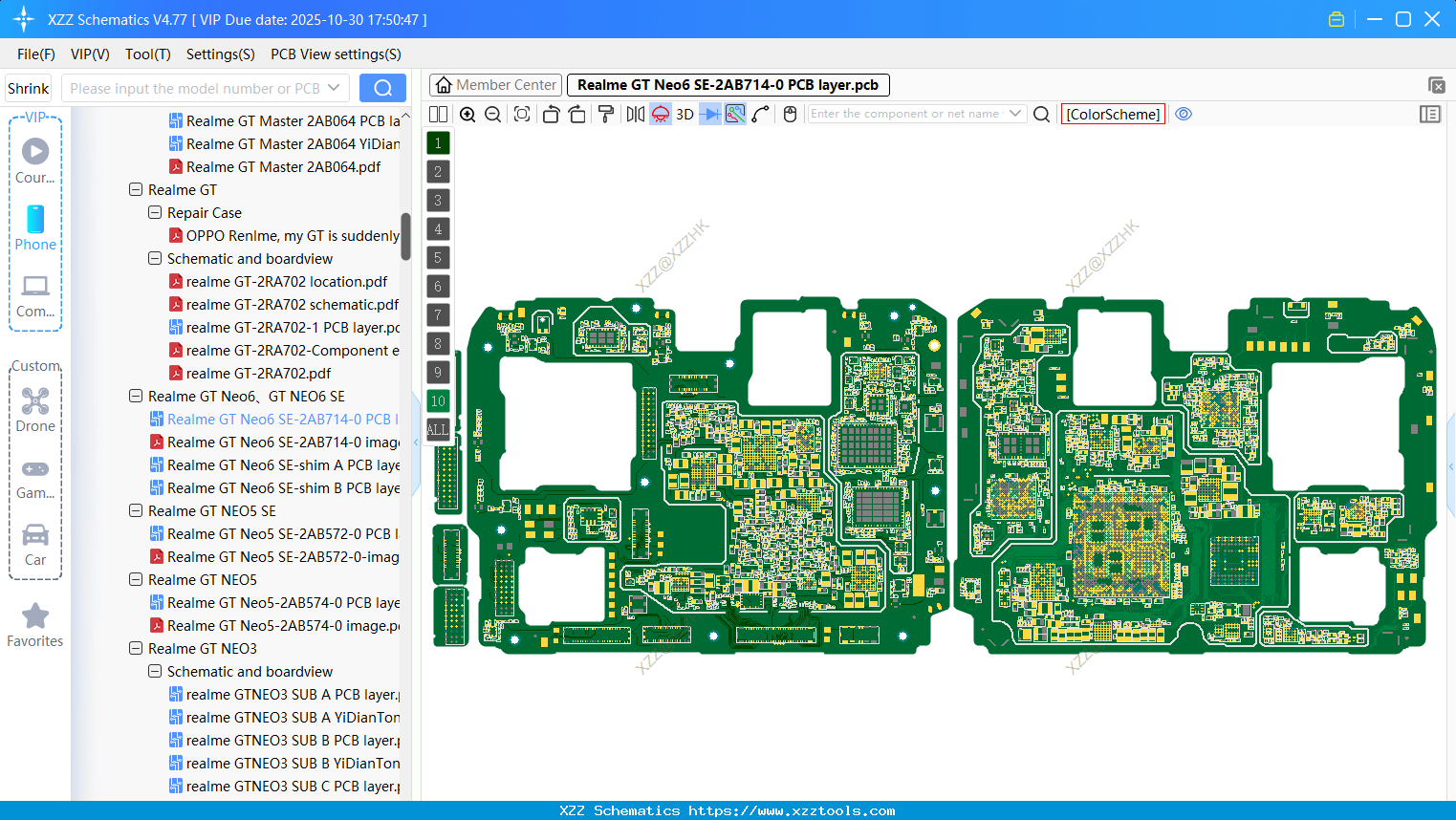1456x820 pixels.
Task: Click the mirror/flip board icon
Action: coord(636,114)
